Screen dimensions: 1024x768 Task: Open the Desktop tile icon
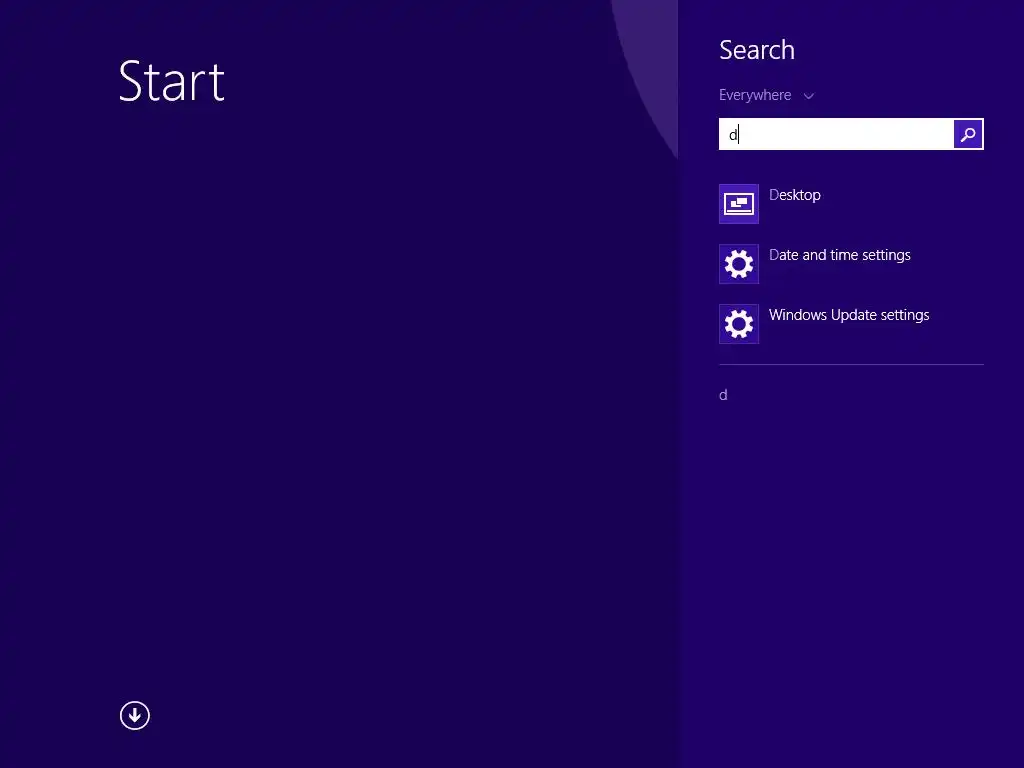click(739, 204)
